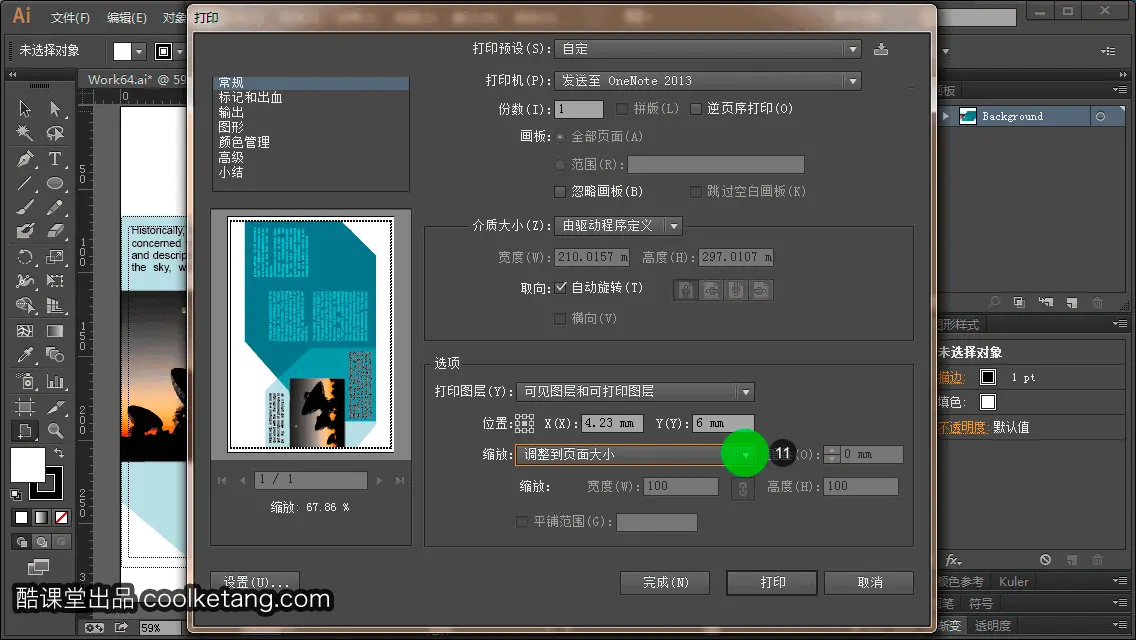Toggle the 平铺范围 checkbox
Screen dimensions: 1136x640
click(x=522, y=522)
